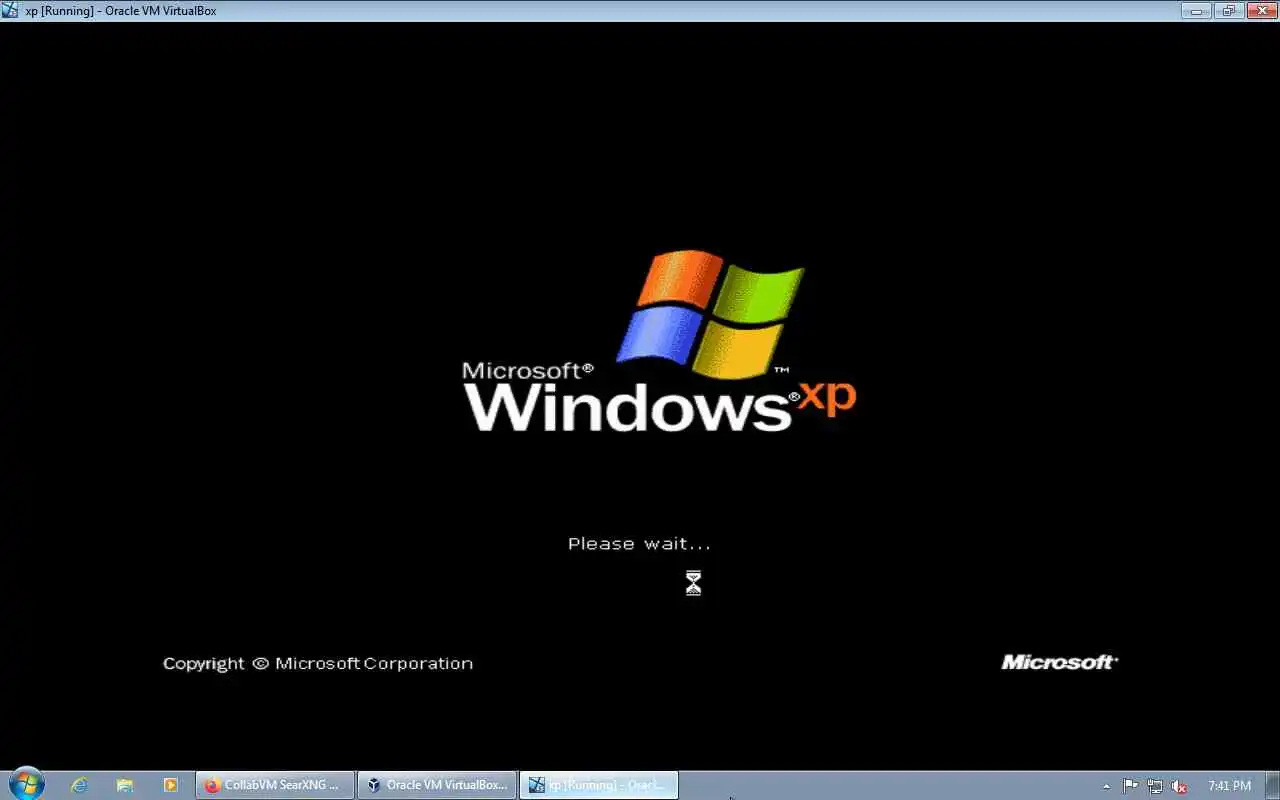Open the Action Center flag icon
The width and height of the screenshot is (1280, 800).
1130,786
